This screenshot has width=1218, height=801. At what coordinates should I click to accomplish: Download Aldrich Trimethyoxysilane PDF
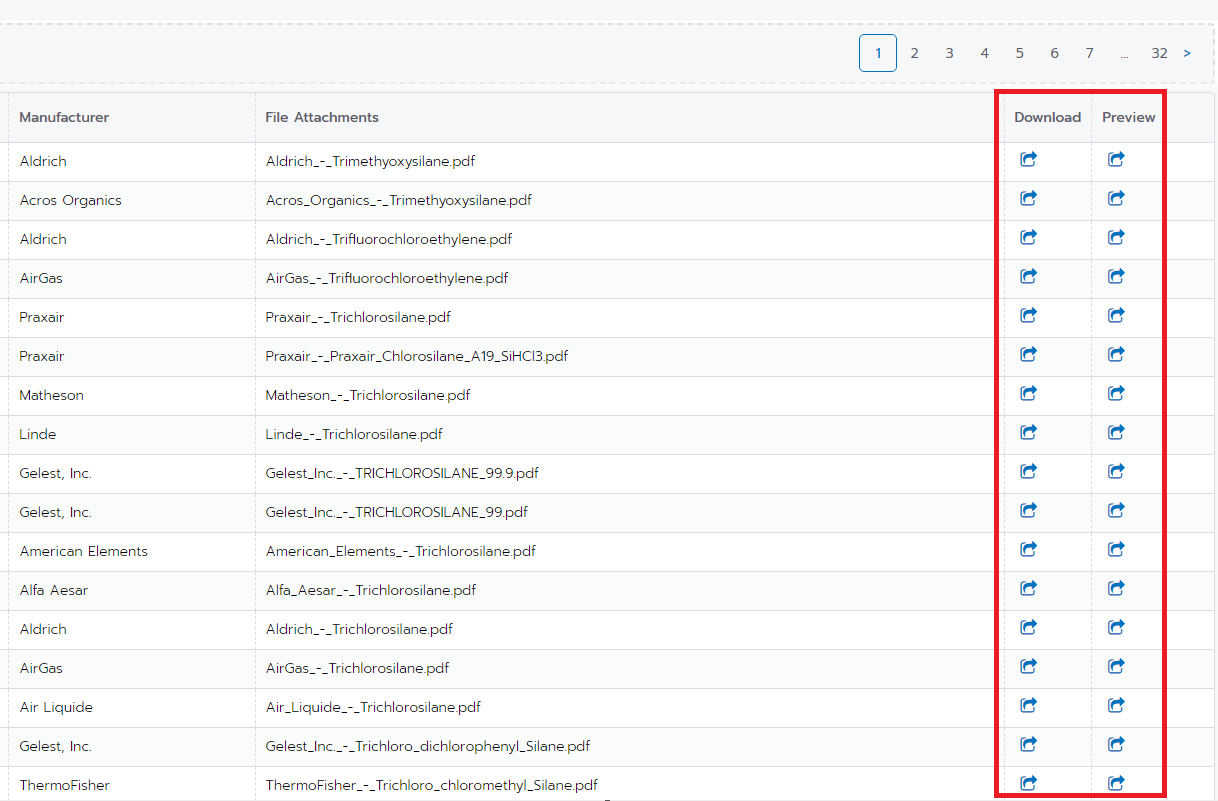[1028, 159]
